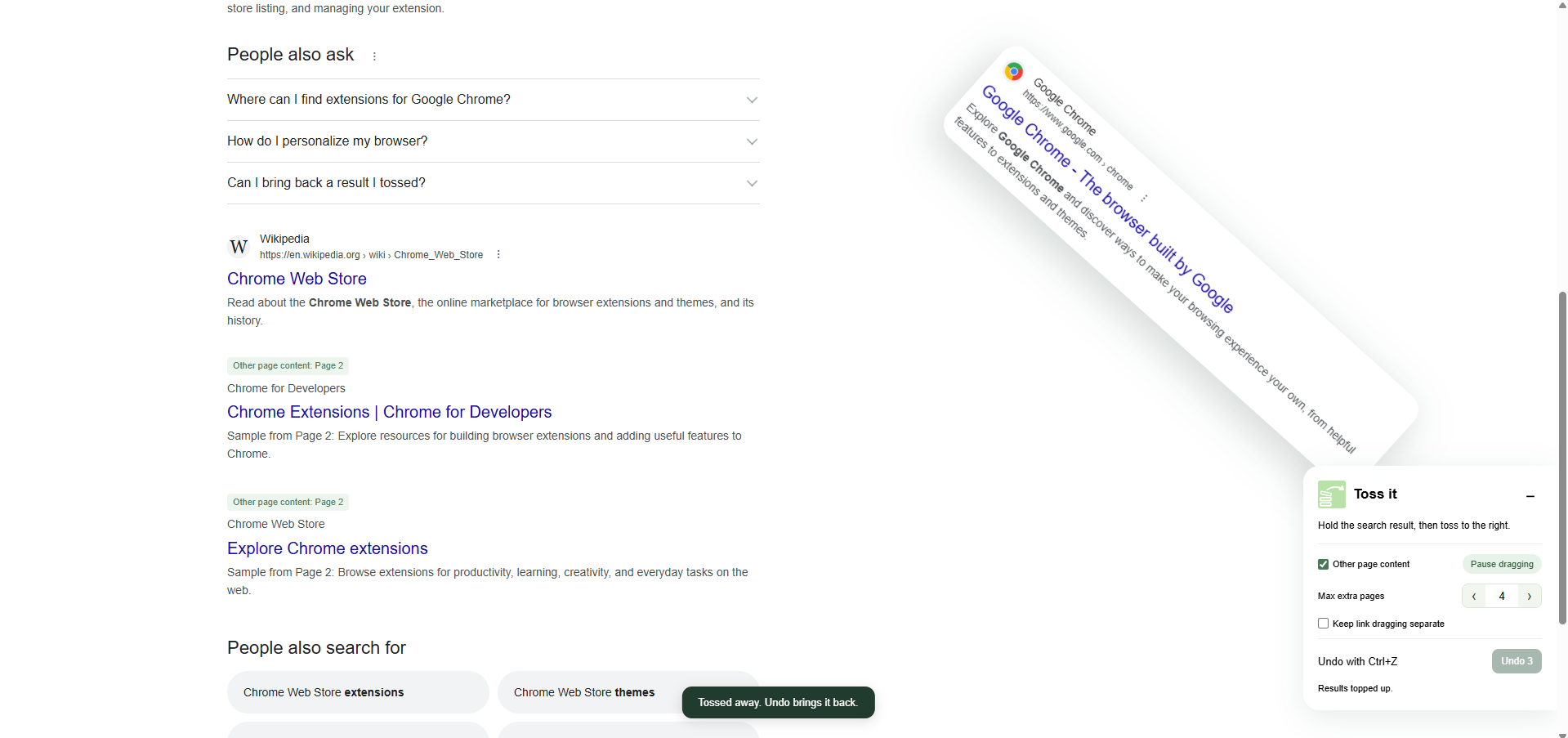Click the "Toss it" panel title
This screenshot has width=1568, height=738.
(x=1375, y=494)
